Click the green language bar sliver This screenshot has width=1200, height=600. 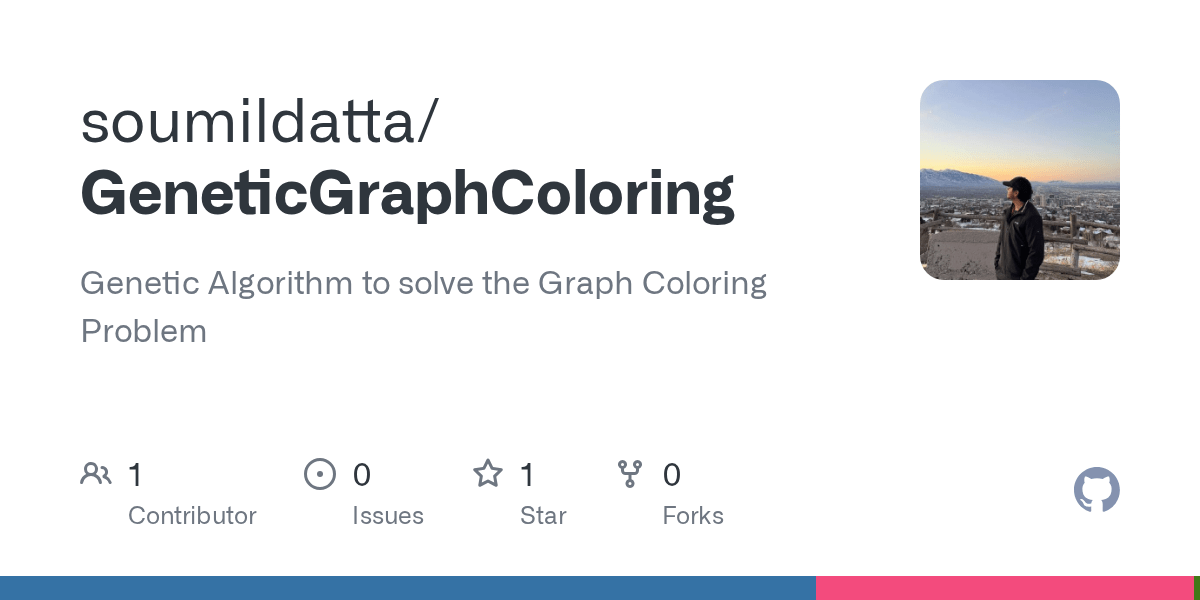click(1197, 588)
